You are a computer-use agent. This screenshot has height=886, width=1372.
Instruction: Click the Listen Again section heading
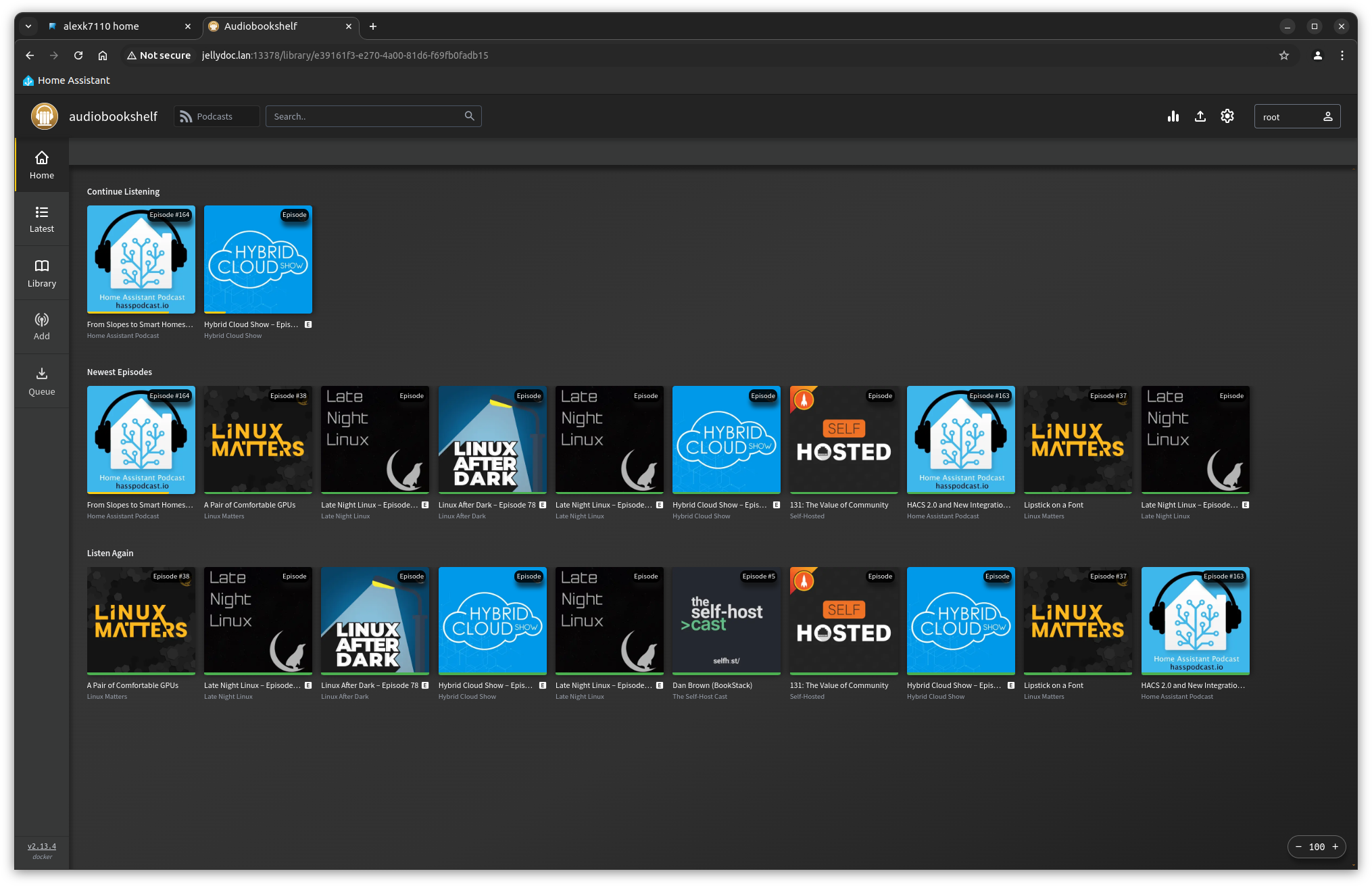(110, 553)
